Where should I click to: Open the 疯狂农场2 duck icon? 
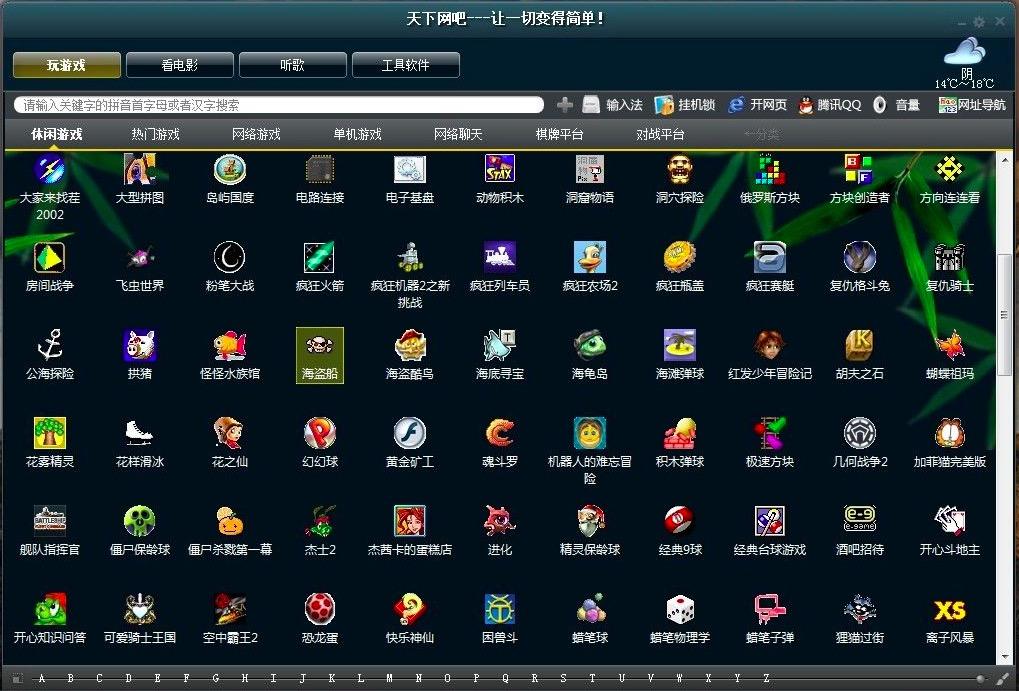(x=589, y=257)
